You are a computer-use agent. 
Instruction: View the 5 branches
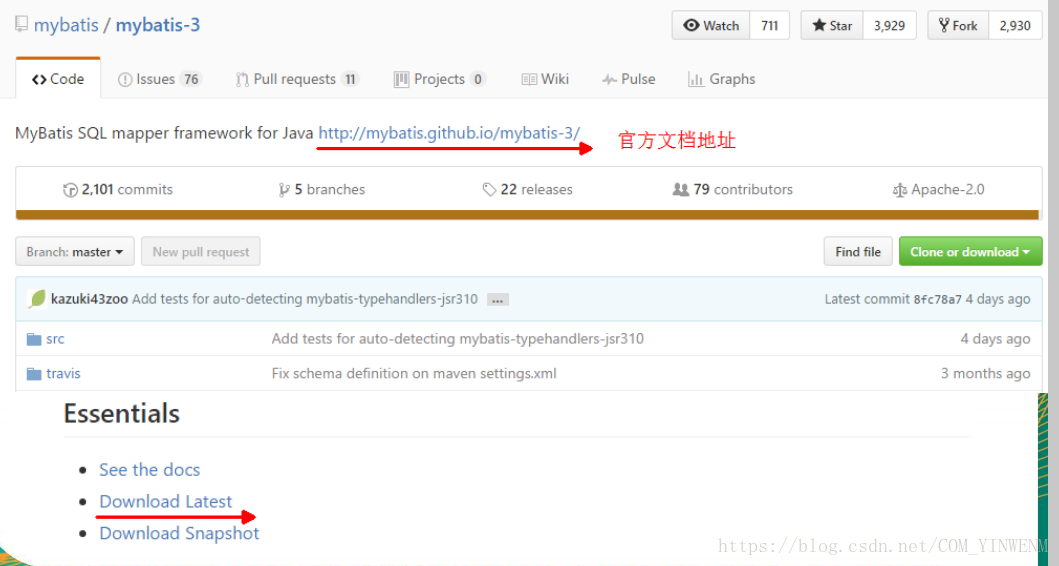[x=322, y=190]
